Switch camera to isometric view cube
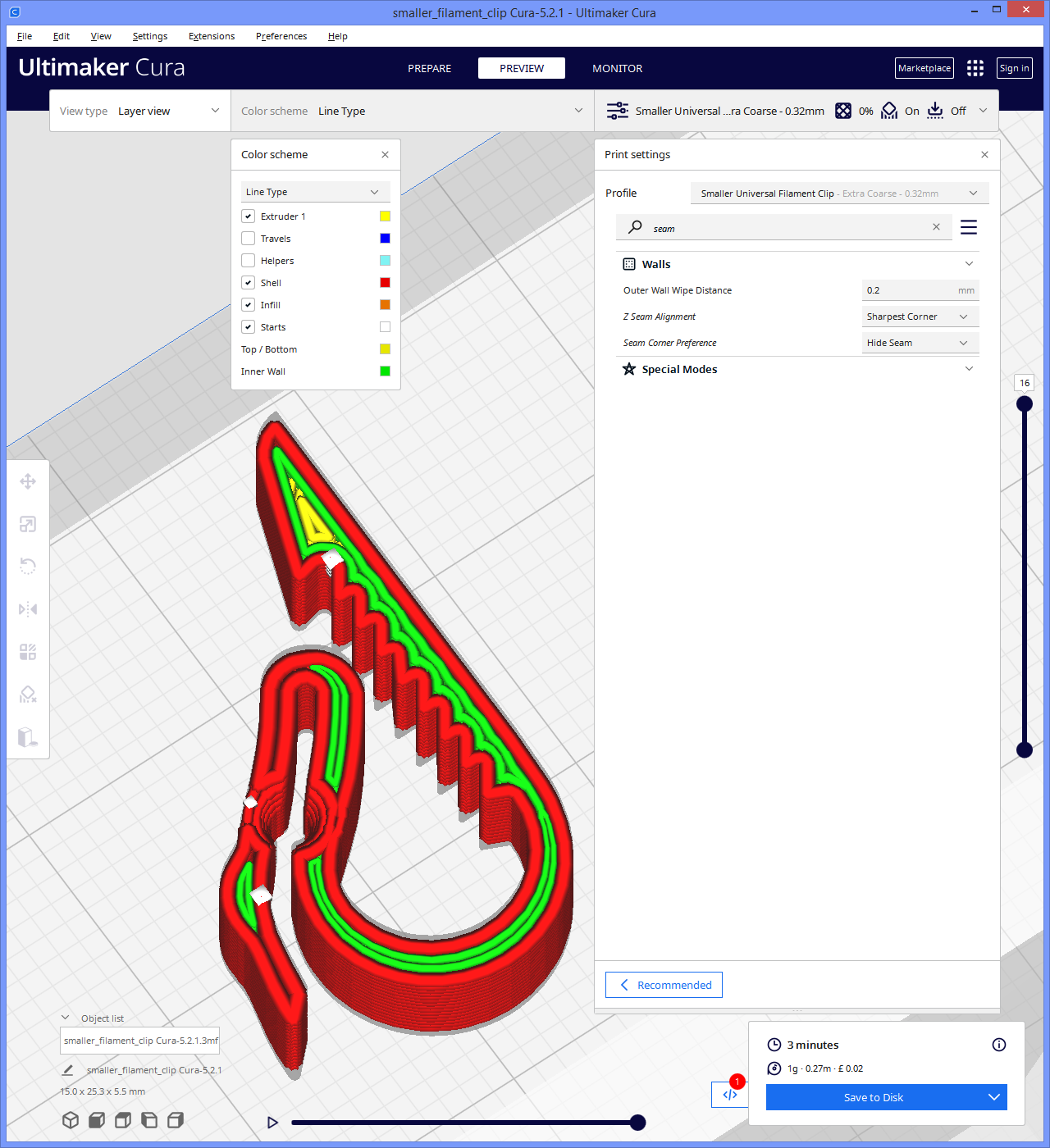Image resolution: width=1050 pixels, height=1148 pixels. (x=70, y=1119)
